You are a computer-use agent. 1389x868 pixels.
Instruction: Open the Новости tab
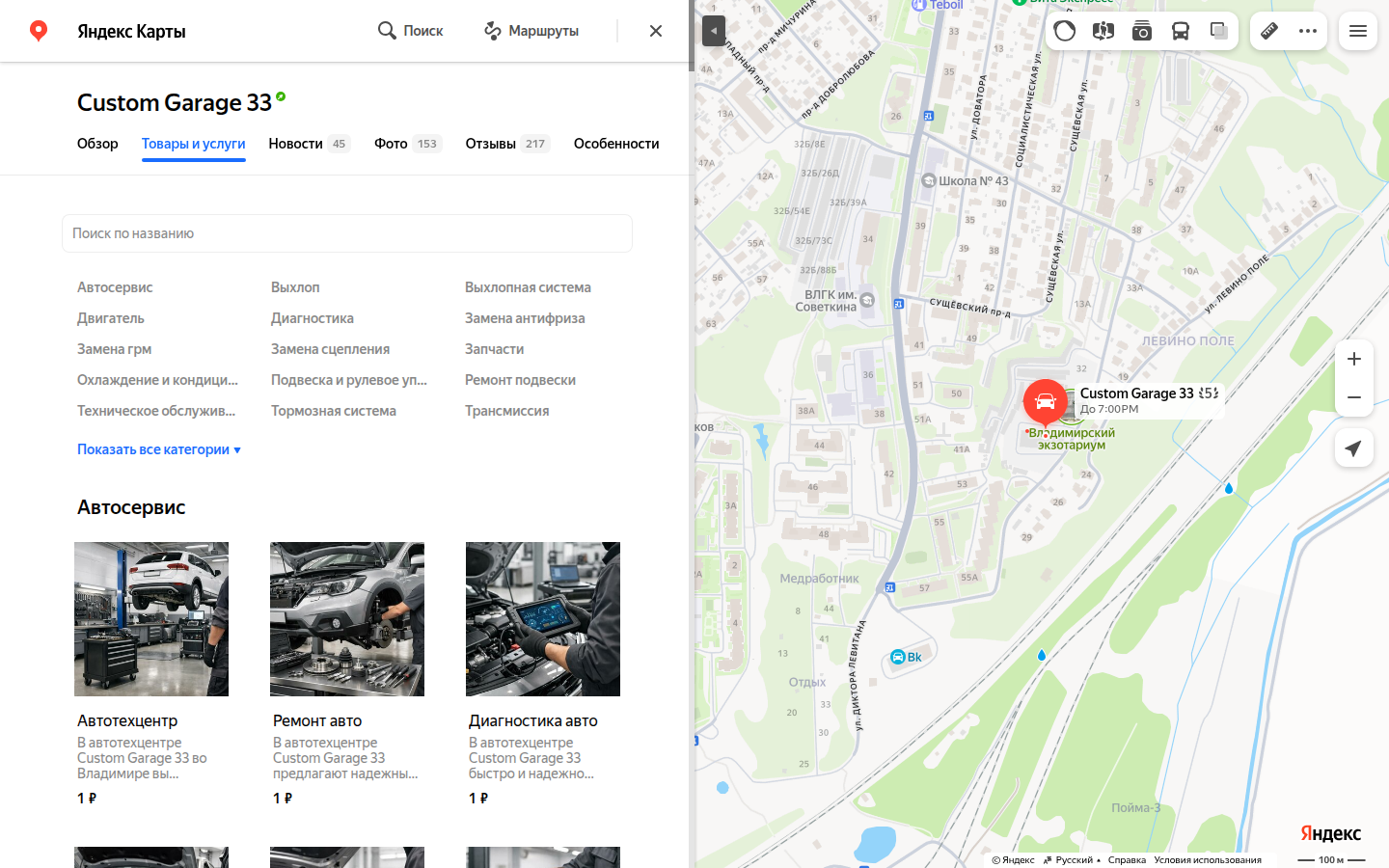pyautogui.click(x=309, y=144)
